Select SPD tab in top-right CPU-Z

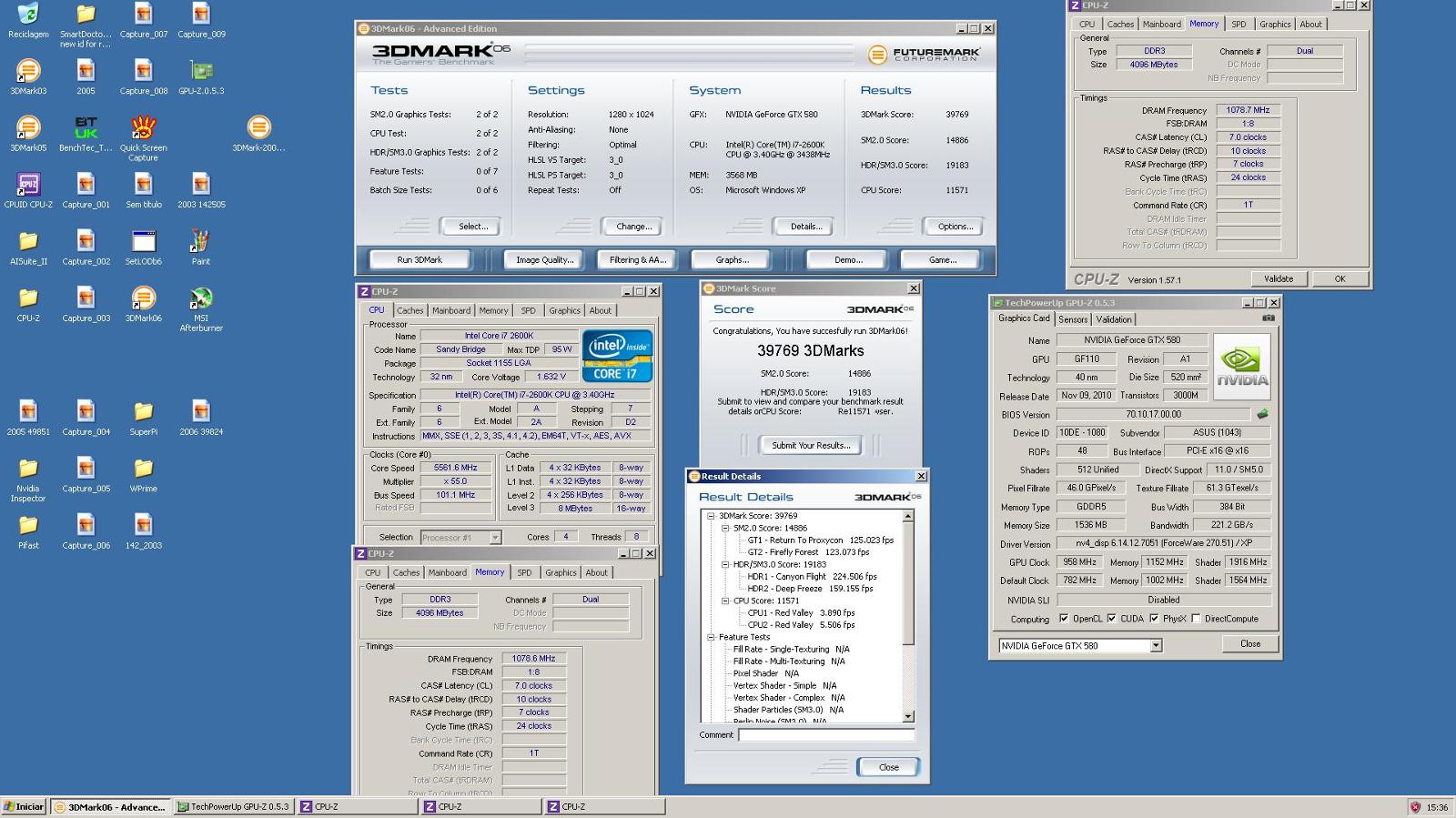(1239, 25)
